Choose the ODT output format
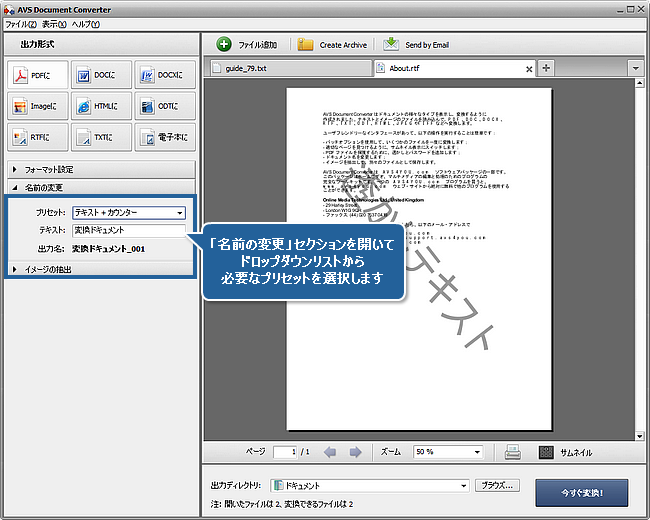The image size is (650, 520). [x=162, y=106]
